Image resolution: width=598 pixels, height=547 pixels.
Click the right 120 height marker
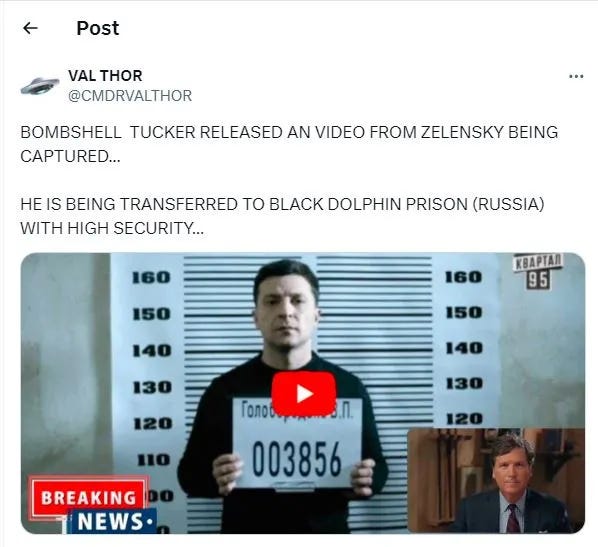(x=465, y=419)
